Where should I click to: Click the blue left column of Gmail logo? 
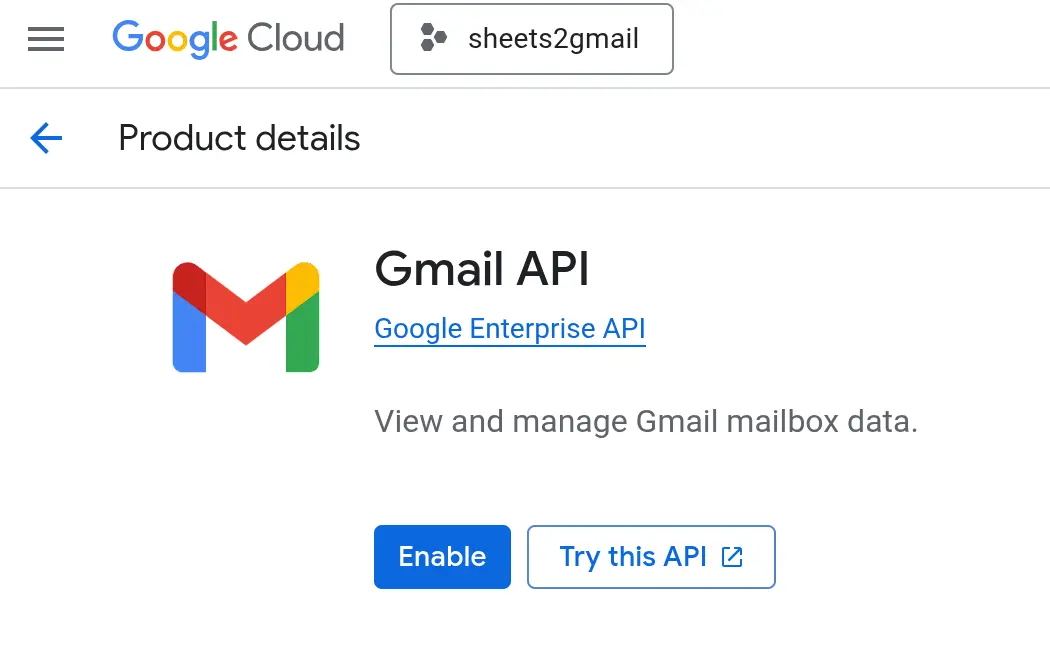189,335
